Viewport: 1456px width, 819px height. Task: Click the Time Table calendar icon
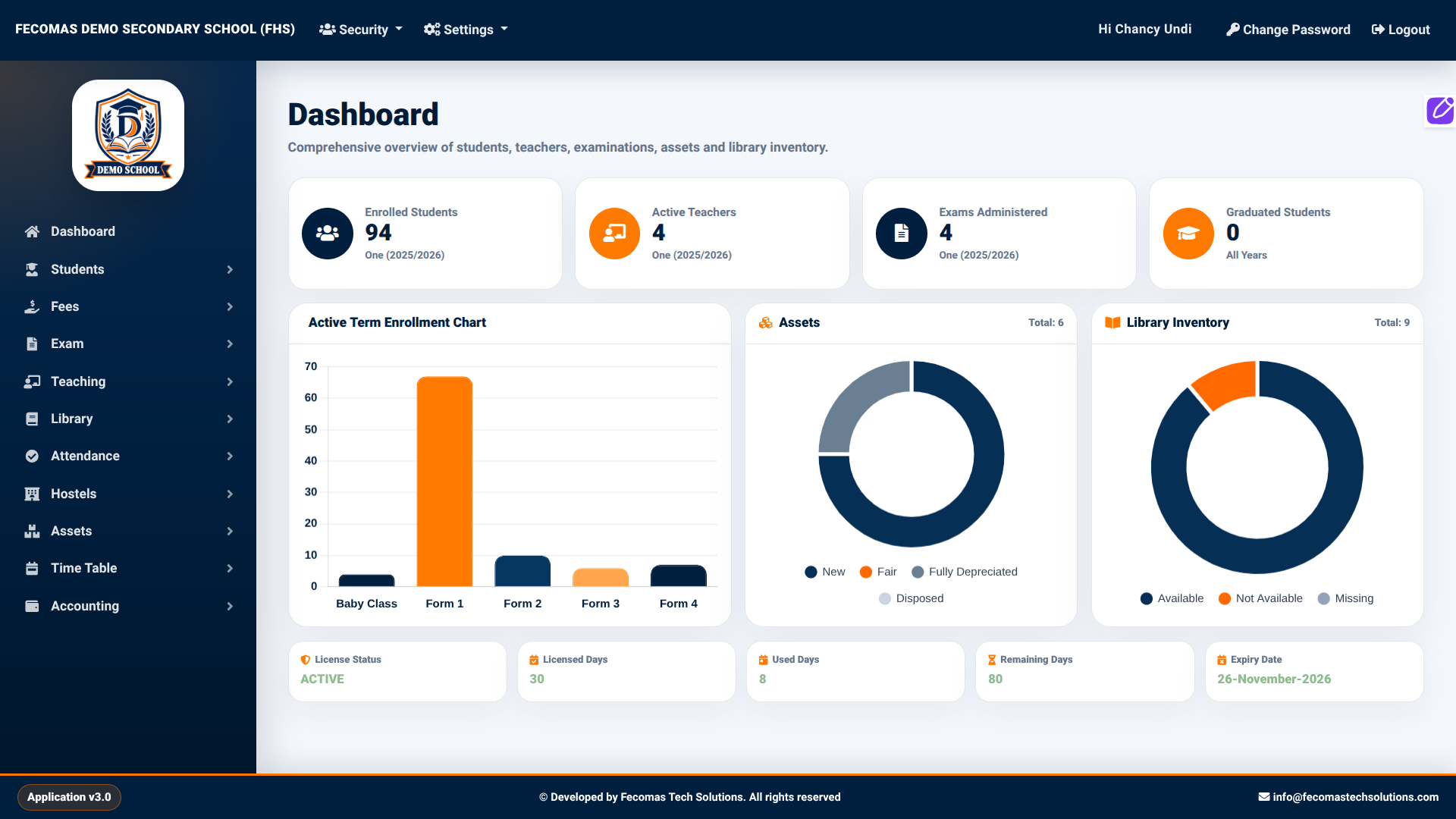pos(32,569)
